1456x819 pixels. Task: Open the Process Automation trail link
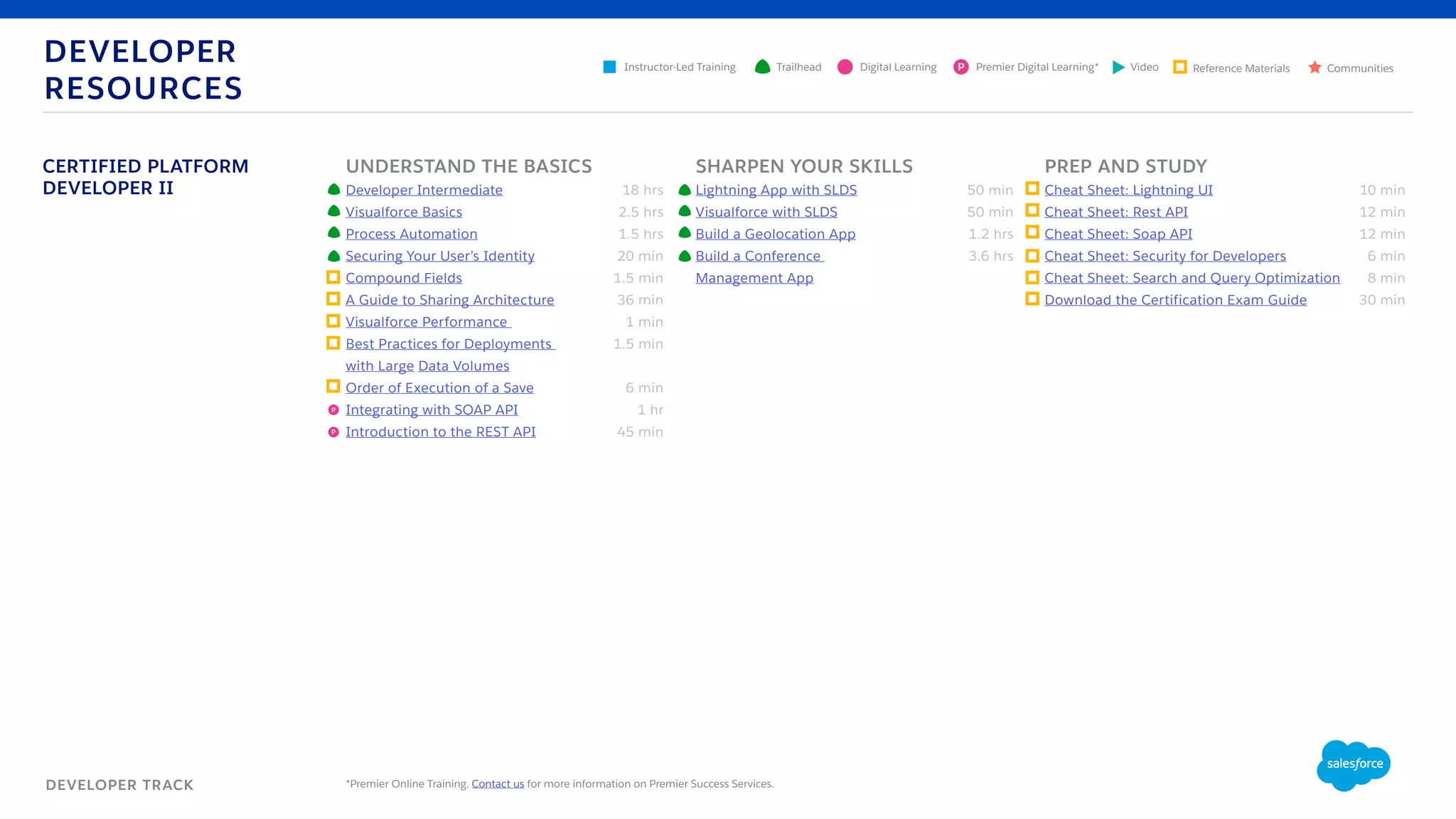412,234
